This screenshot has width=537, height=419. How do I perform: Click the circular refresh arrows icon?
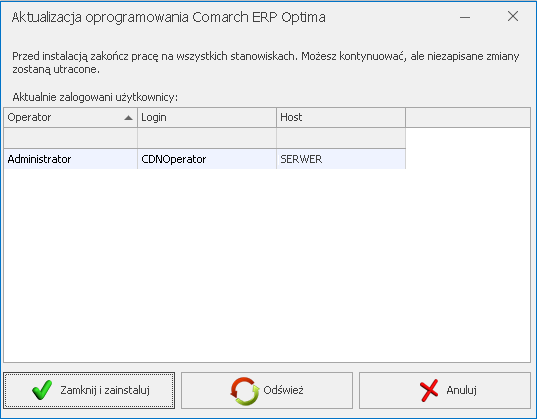[x=245, y=391]
